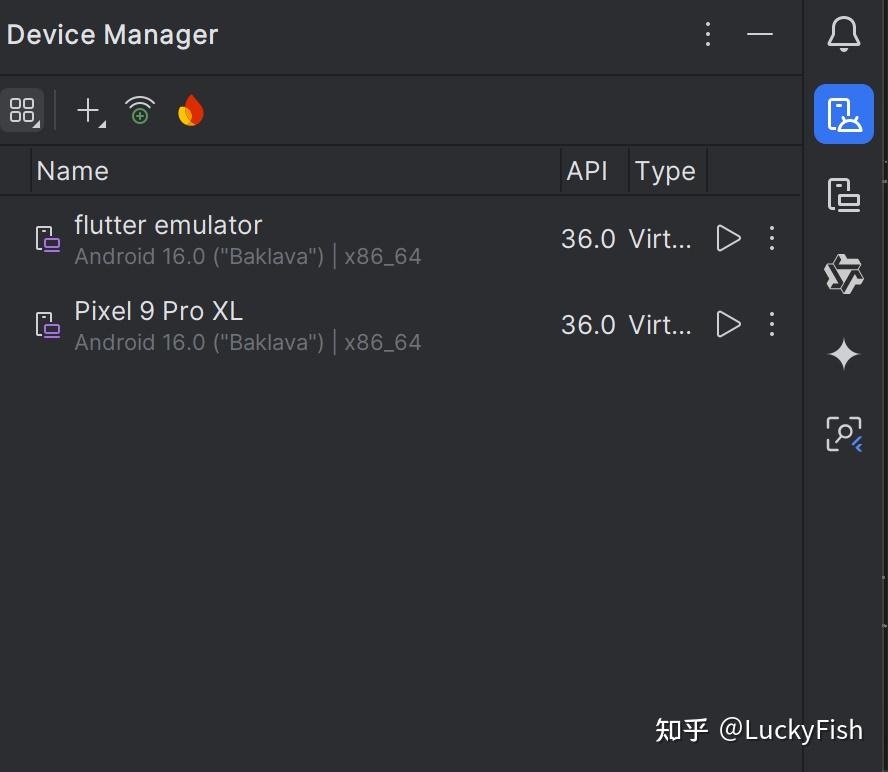The height and width of the screenshot is (772, 888).
Task: Open the add device plus dropdown
Action: click(90, 111)
